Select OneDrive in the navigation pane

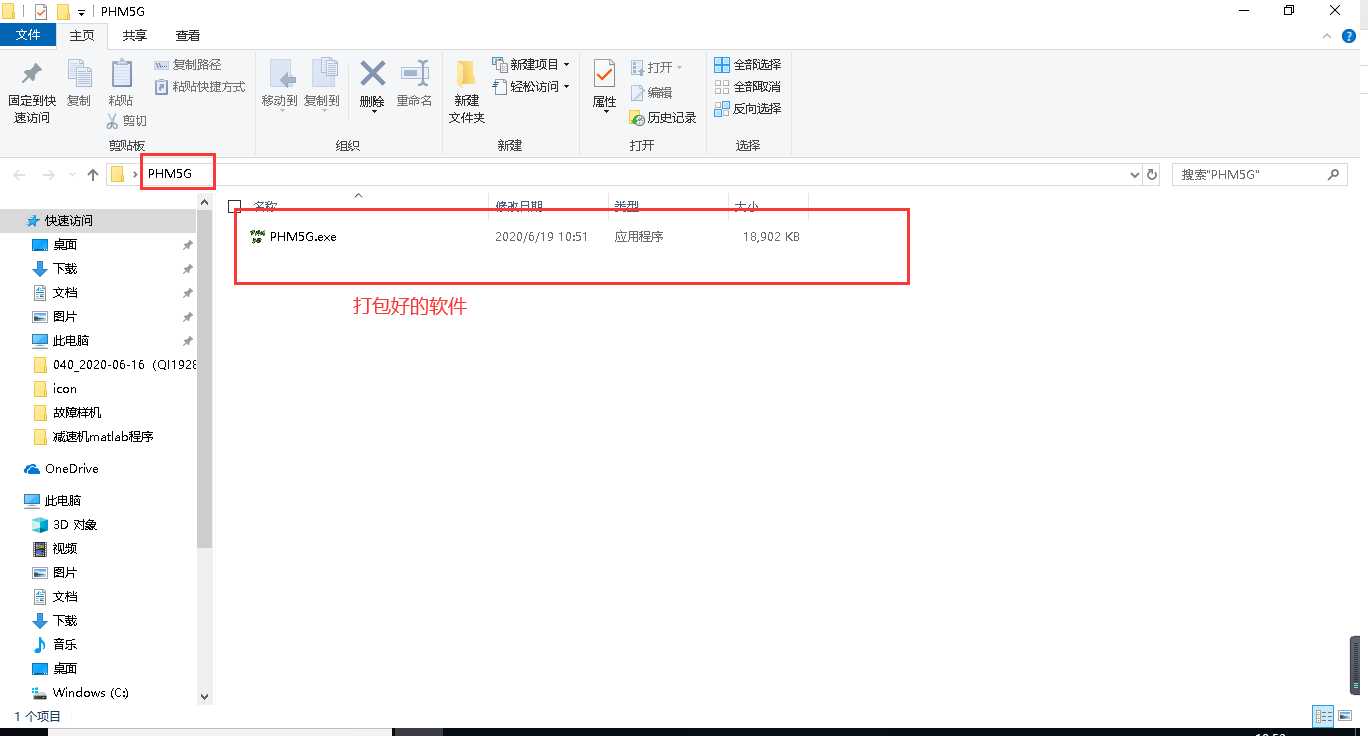[x=71, y=468]
